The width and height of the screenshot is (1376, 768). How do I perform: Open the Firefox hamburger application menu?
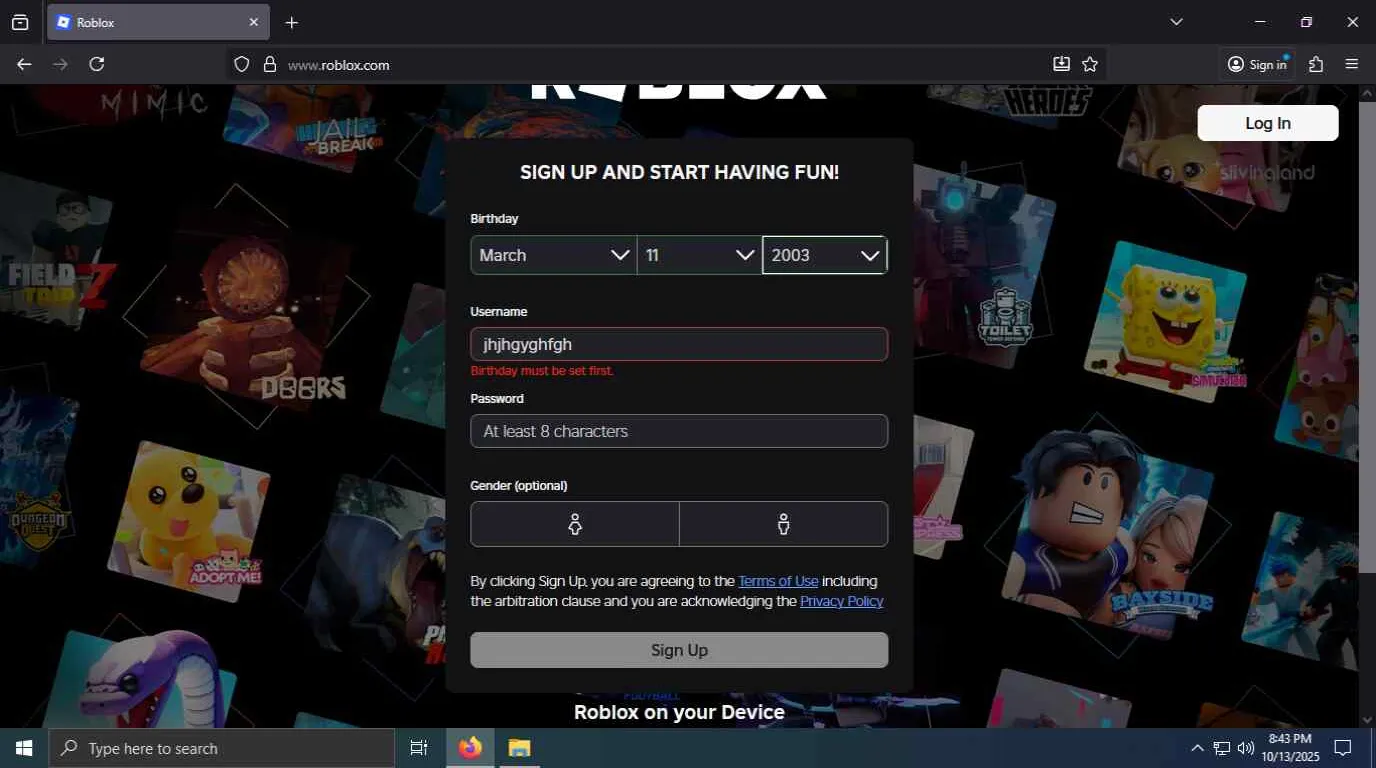(x=1352, y=64)
